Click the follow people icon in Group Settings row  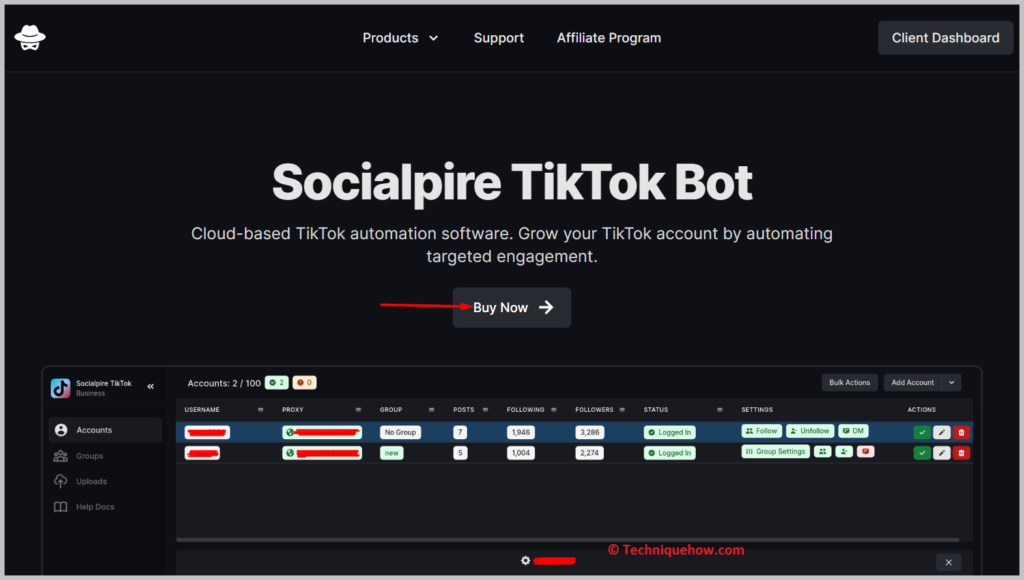click(x=823, y=451)
